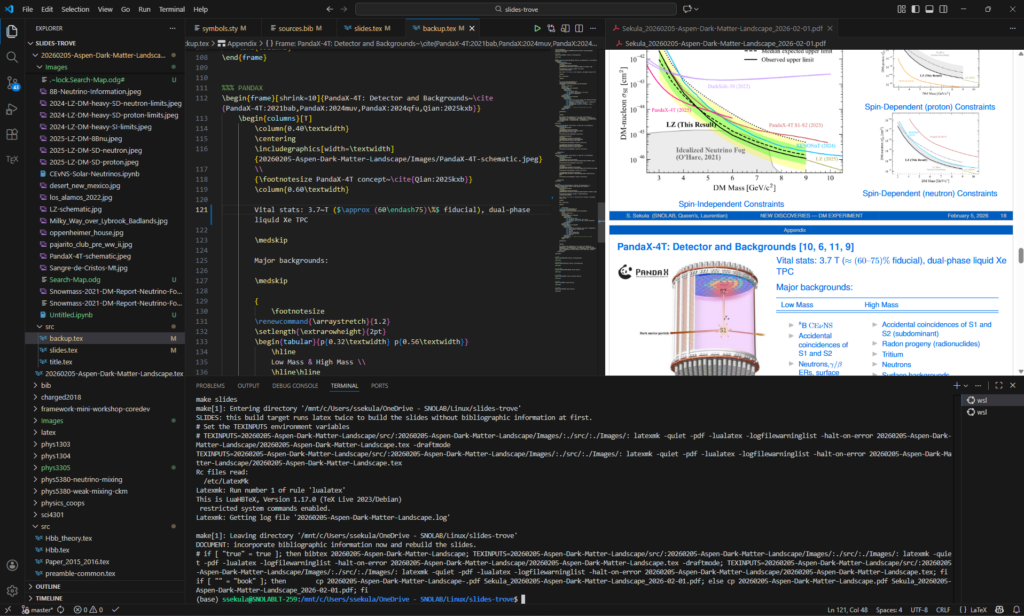Image resolution: width=1024 pixels, height=616 pixels.
Task: Click the errors and warnings status indicator
Action: click(x=85, y=609)
